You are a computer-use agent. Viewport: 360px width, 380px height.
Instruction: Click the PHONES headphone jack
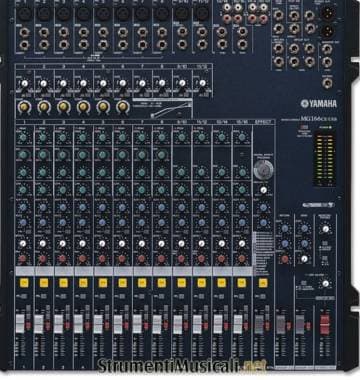[x=328, y=83]
